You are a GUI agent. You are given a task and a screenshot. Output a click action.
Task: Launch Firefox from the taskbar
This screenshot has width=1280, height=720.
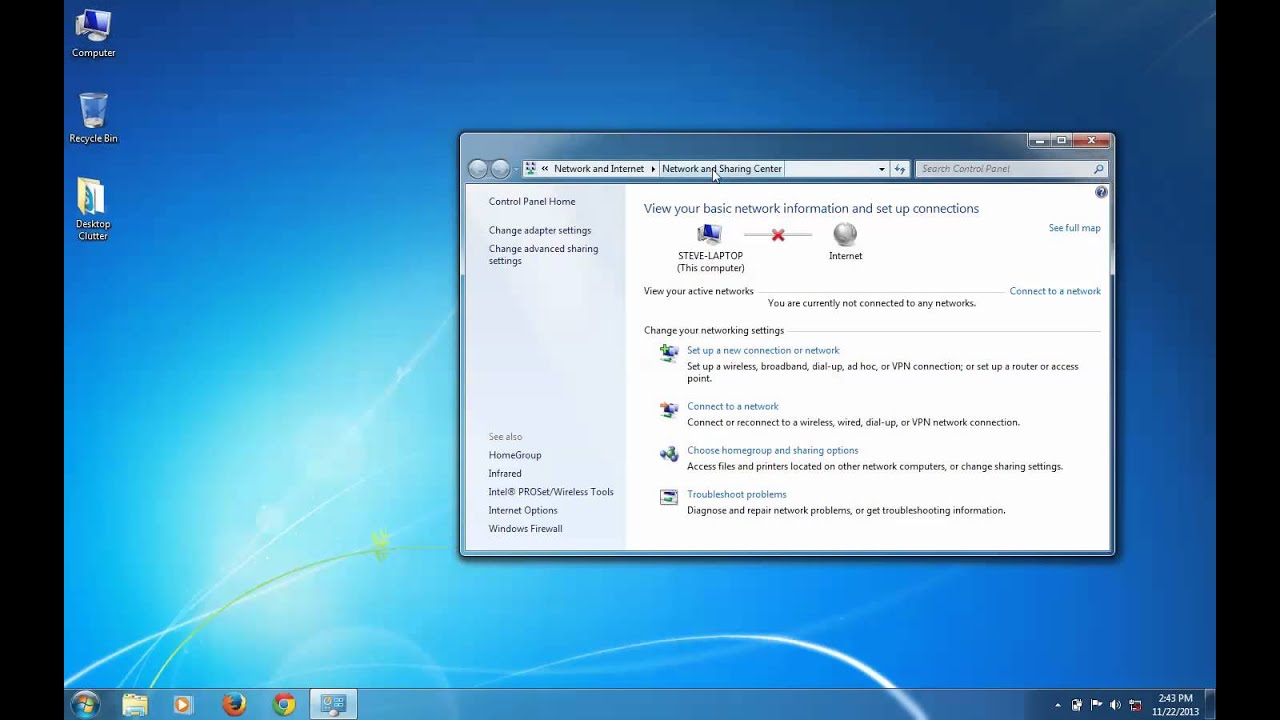pos(234,705)
